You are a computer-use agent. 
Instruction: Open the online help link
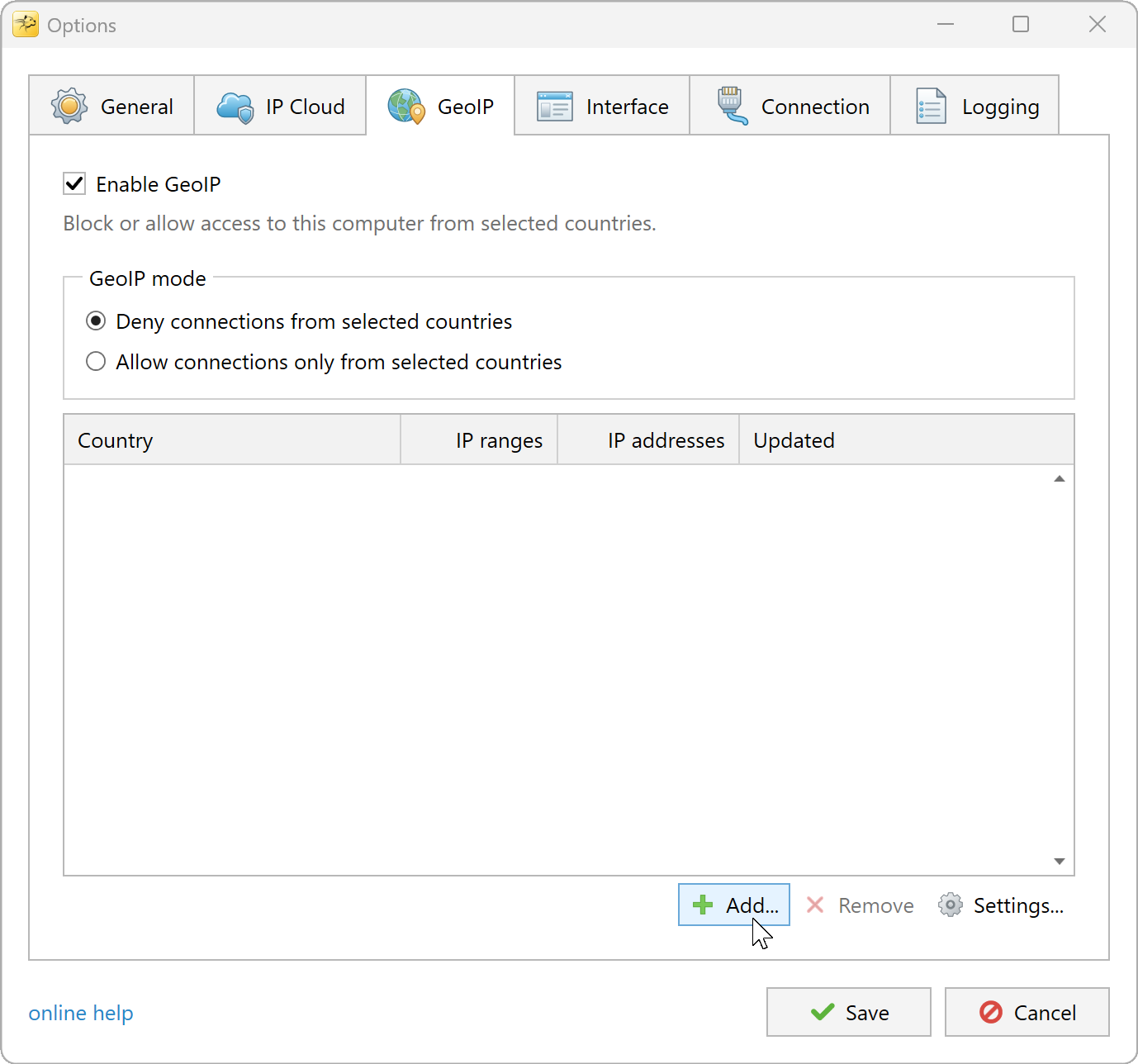tap(81, 1013)
